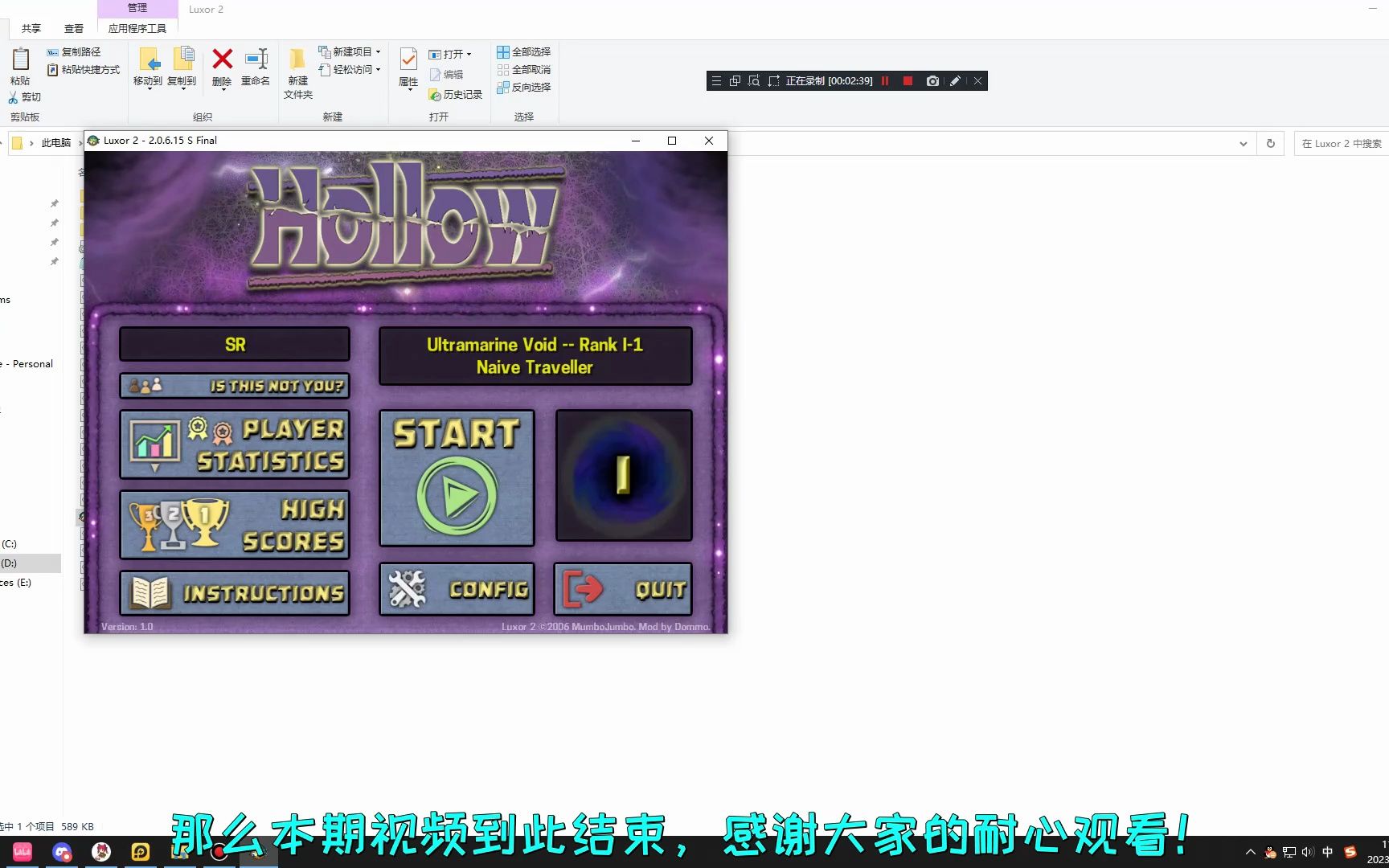Open the INSTRUCTIONS book button
Image resolution: width=1389 pixels, height=868 pixels.
tap(235, 593)
